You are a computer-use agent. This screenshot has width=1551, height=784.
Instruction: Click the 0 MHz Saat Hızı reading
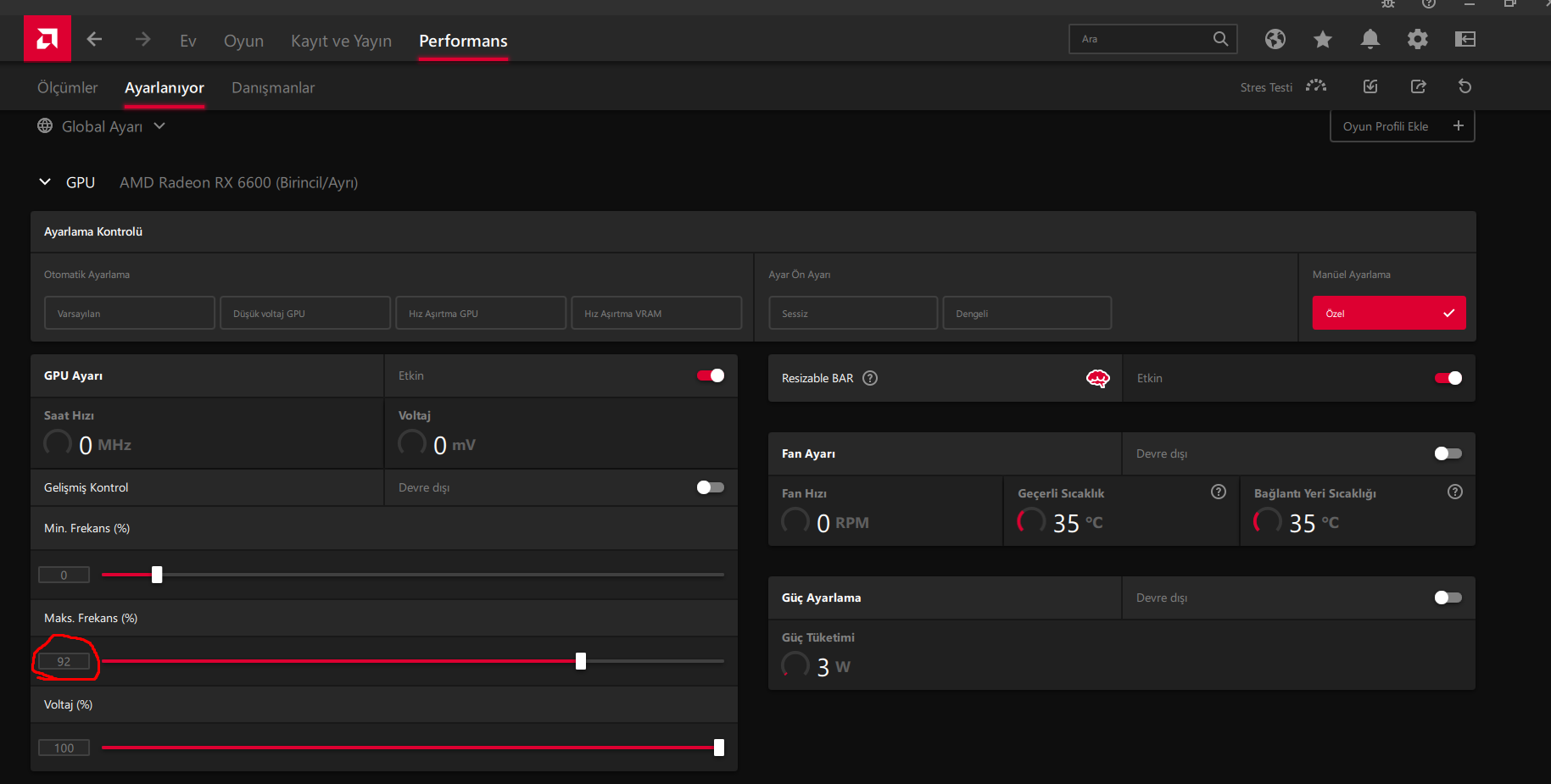[x=105, y=445]
